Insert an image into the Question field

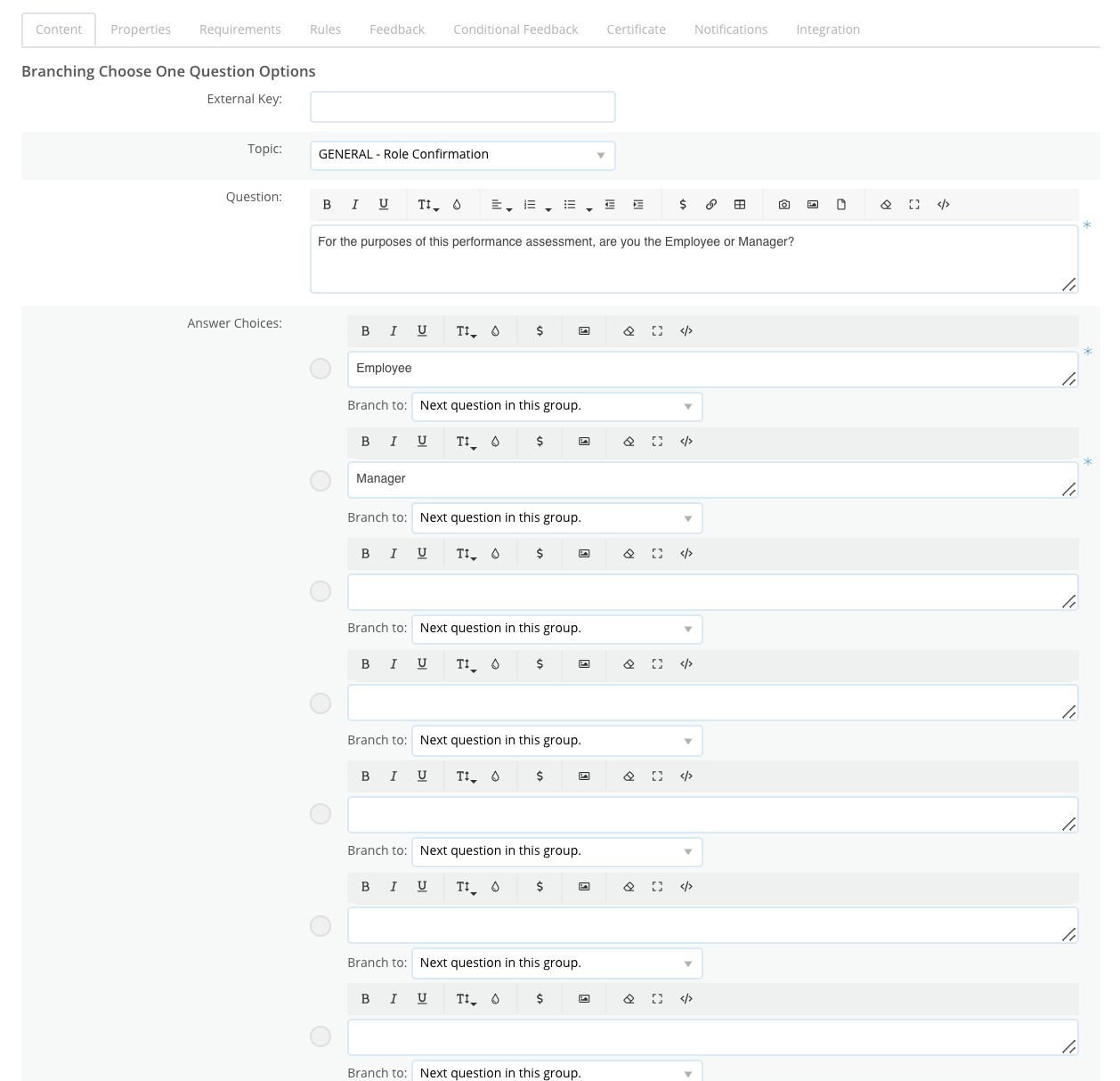[x=812, y=204]
